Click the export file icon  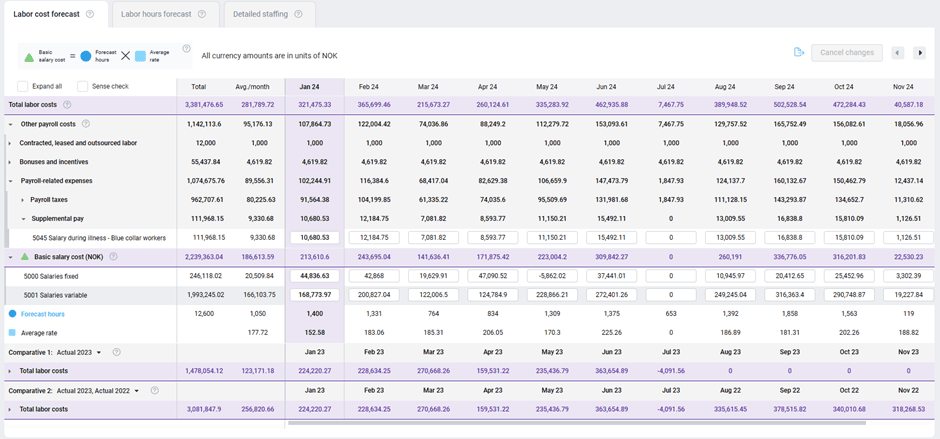(x=798, y=52)
